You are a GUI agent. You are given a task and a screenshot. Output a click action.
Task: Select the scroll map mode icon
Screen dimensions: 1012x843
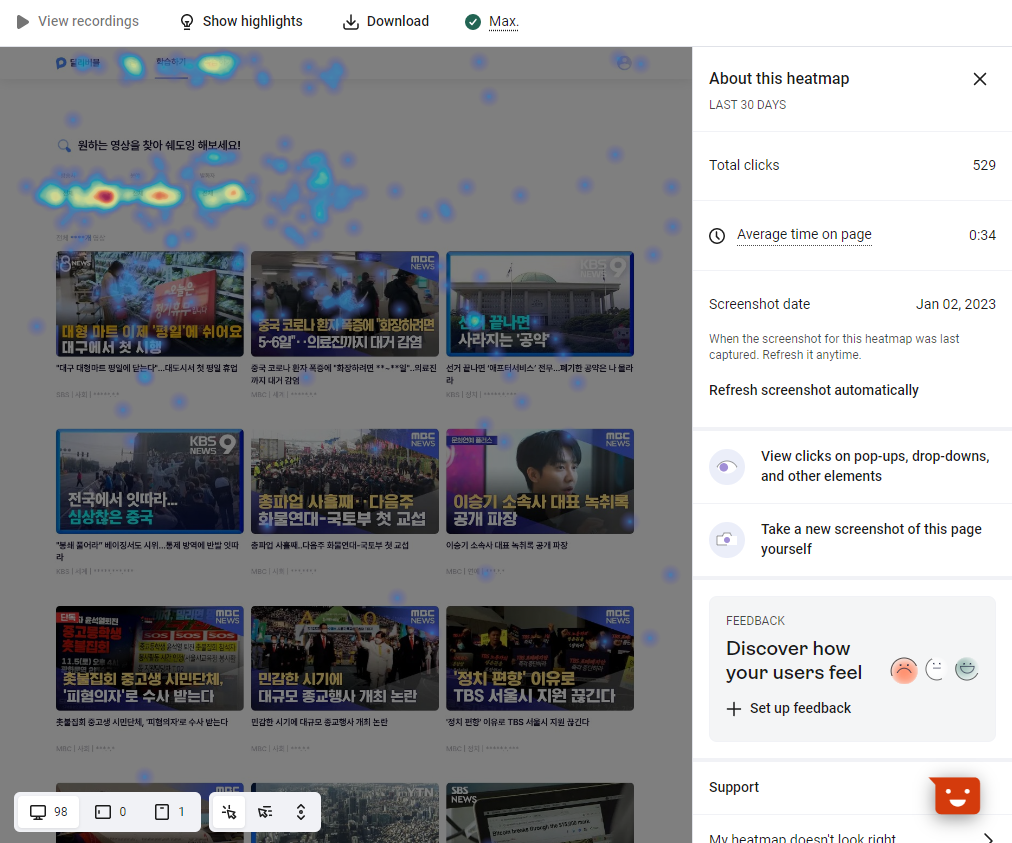(x=301, y=812)
